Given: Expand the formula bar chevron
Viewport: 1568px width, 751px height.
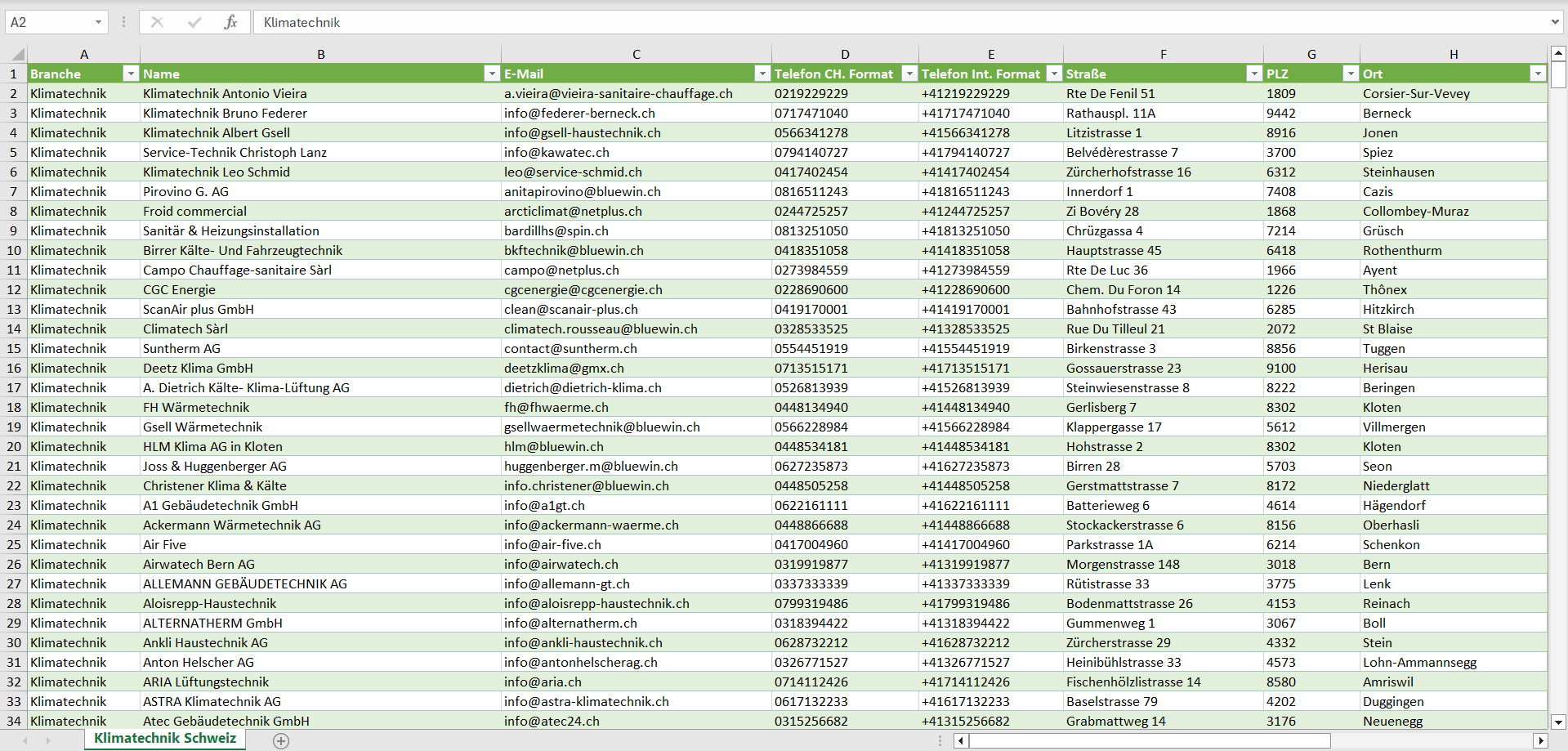Looking at the screenshot, I should [1554, 22].
